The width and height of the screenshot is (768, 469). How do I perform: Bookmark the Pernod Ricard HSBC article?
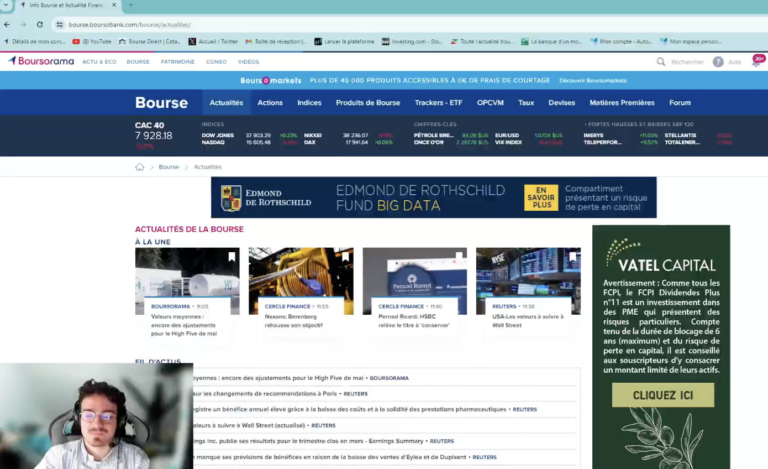pos(459,257)
